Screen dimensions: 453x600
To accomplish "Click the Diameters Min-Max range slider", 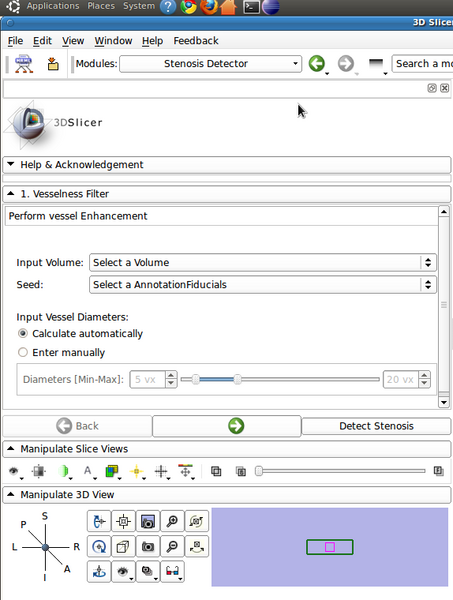I will click(x=280, y=380).
